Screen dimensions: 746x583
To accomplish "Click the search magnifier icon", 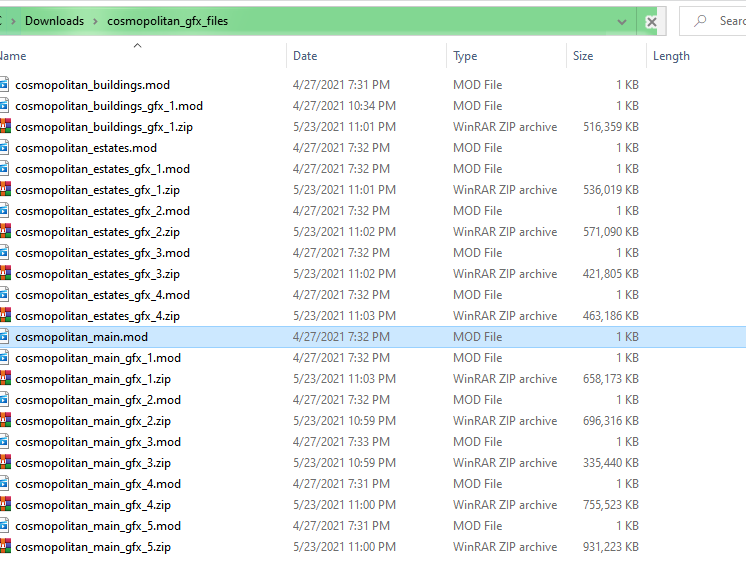I will coord(700,21).
